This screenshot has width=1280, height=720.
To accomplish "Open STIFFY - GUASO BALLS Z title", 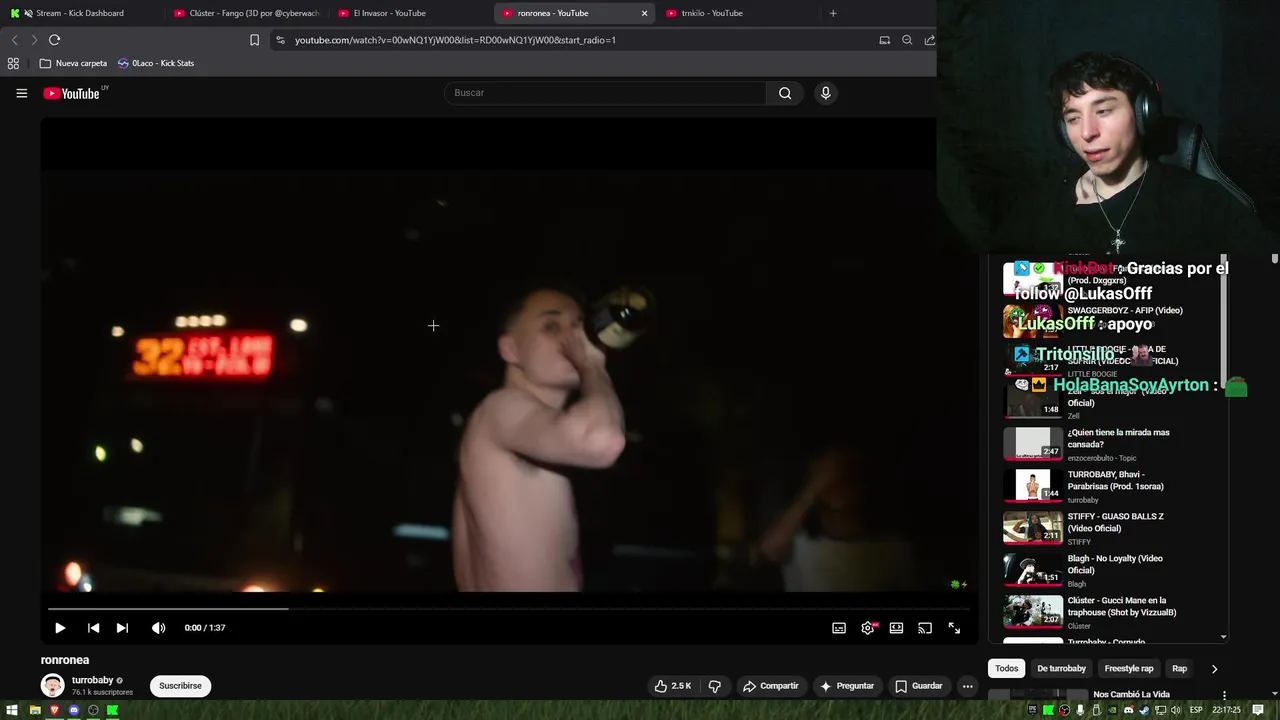I will click(x=1116, y=522).
